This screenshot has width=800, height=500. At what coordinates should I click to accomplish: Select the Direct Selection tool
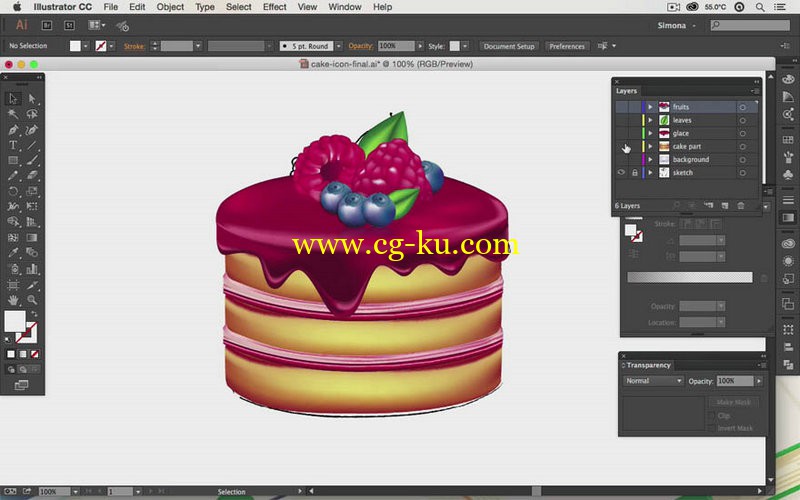(x=32, y=98)
